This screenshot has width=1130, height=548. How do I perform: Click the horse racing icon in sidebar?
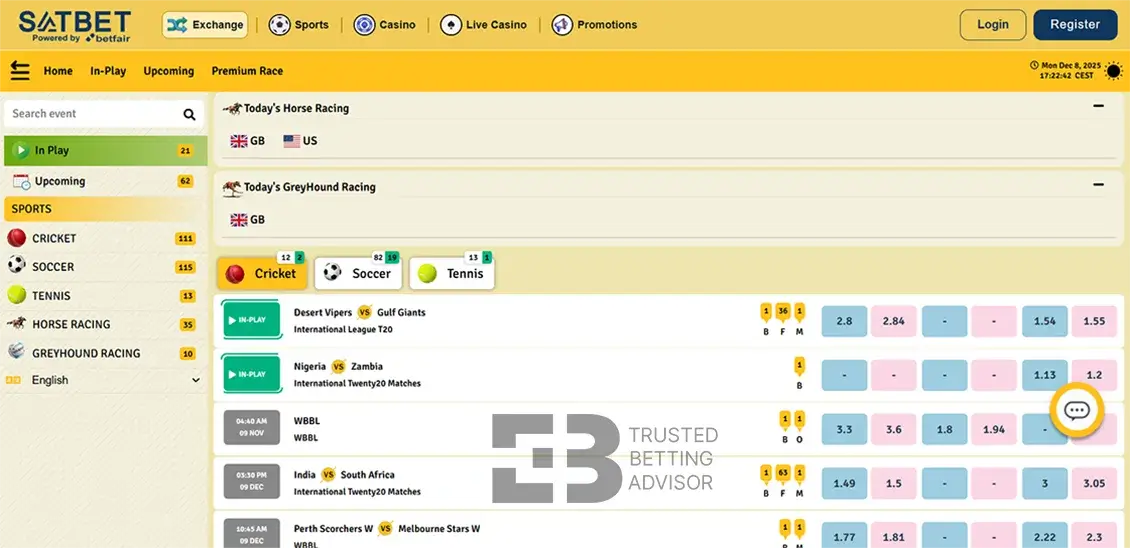[17, 324]
